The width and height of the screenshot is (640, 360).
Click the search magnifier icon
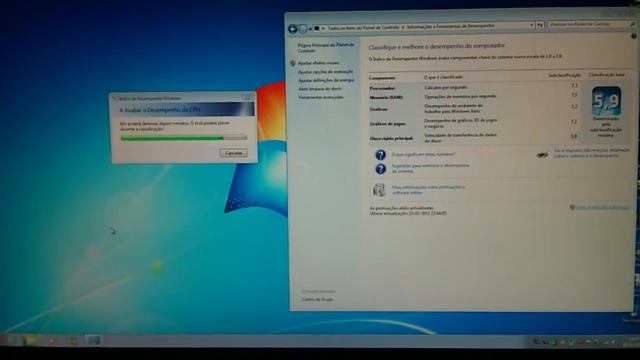(632, 24)
